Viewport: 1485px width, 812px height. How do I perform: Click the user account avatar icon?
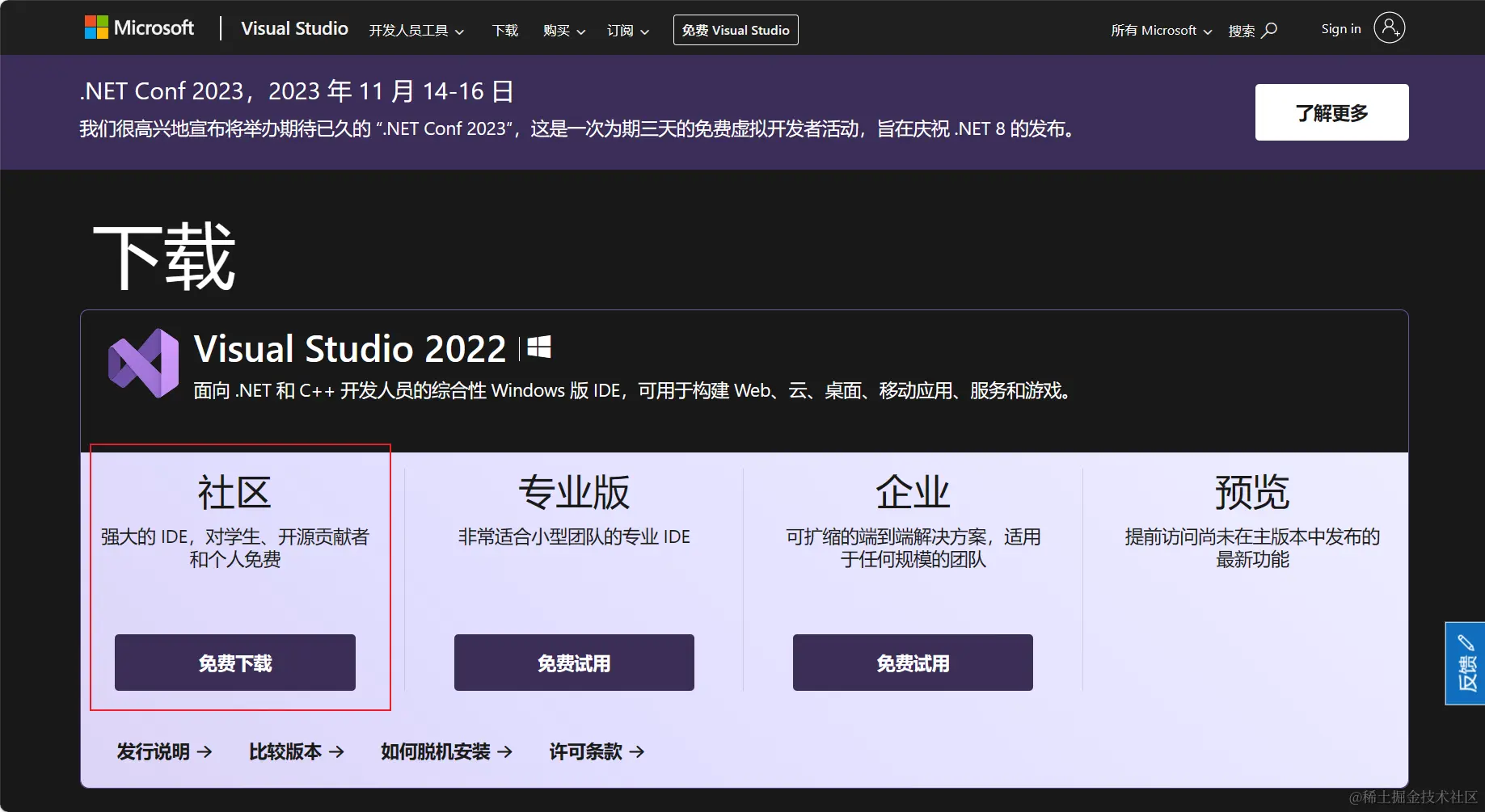tap(1390, 28)
